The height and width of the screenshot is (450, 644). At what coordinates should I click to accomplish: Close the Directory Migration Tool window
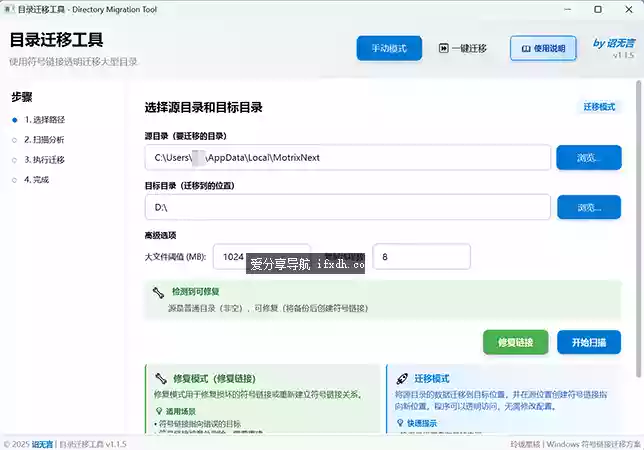click(629, 9)
